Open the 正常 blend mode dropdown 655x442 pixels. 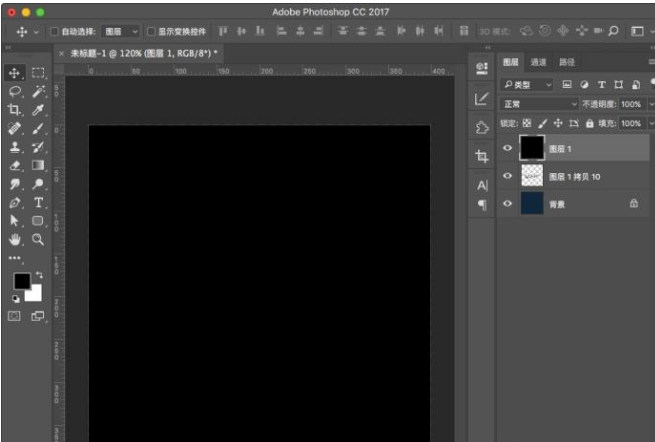click(x=539, y=104)
